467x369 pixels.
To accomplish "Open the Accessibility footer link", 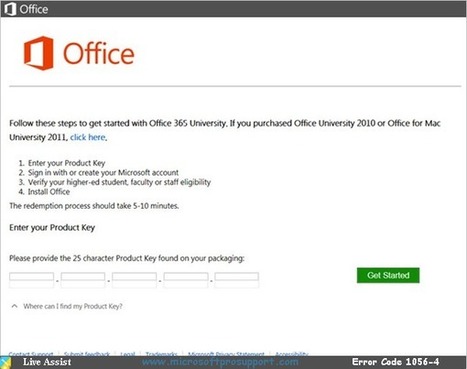I will 292,354.
